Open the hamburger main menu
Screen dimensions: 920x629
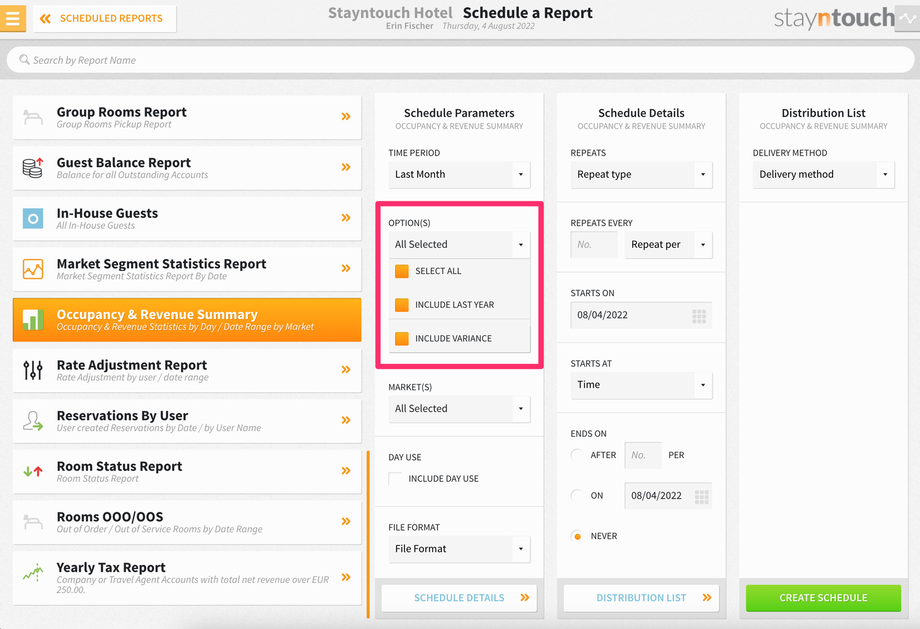[12, 18]
